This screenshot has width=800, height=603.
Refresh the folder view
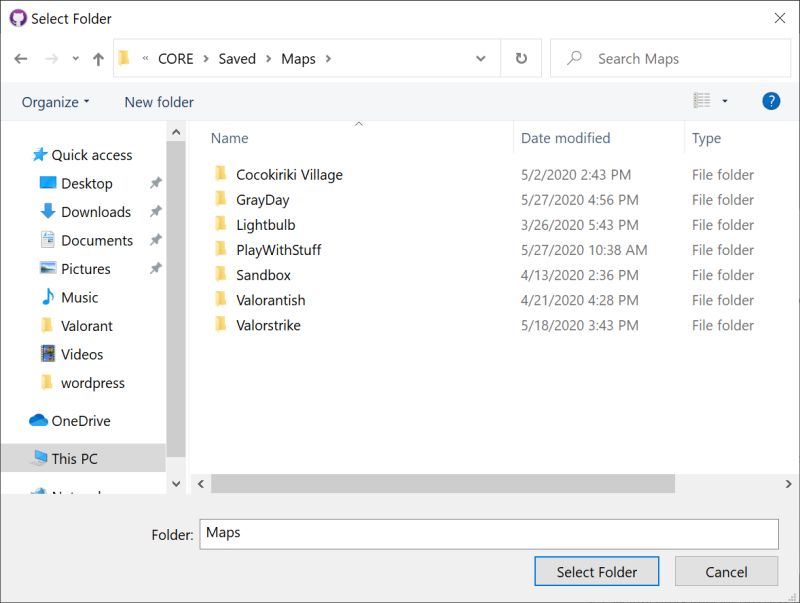coord(520,58)
